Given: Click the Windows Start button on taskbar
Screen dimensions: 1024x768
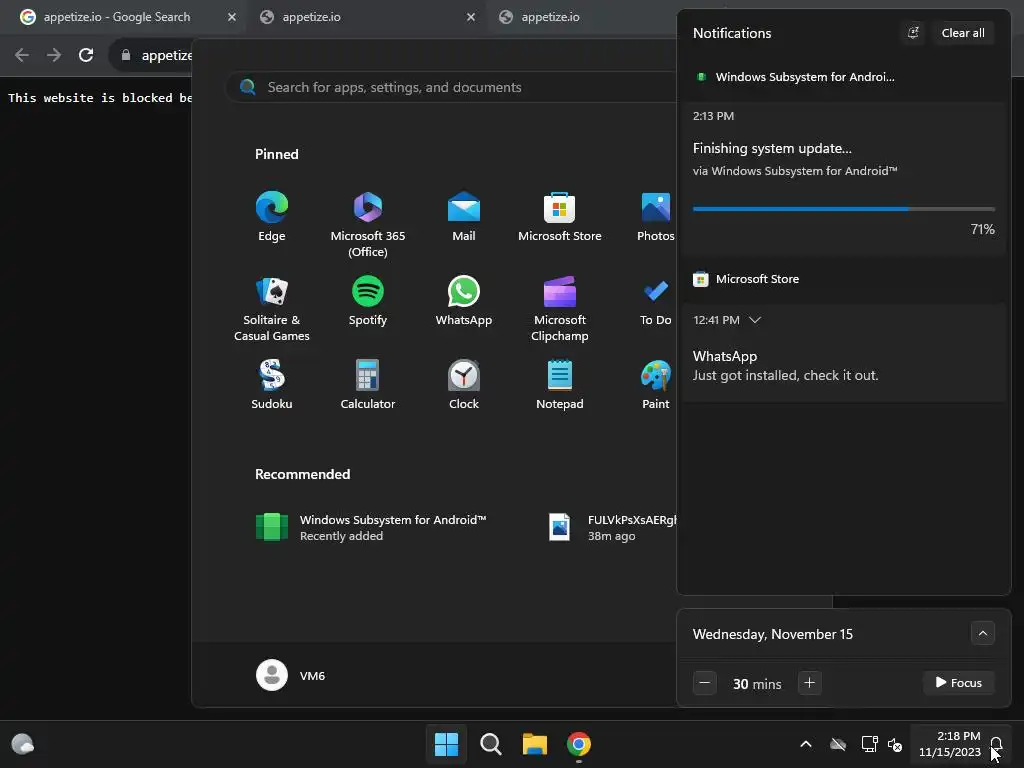Looking at the screenshot, I should coord(447,744).
